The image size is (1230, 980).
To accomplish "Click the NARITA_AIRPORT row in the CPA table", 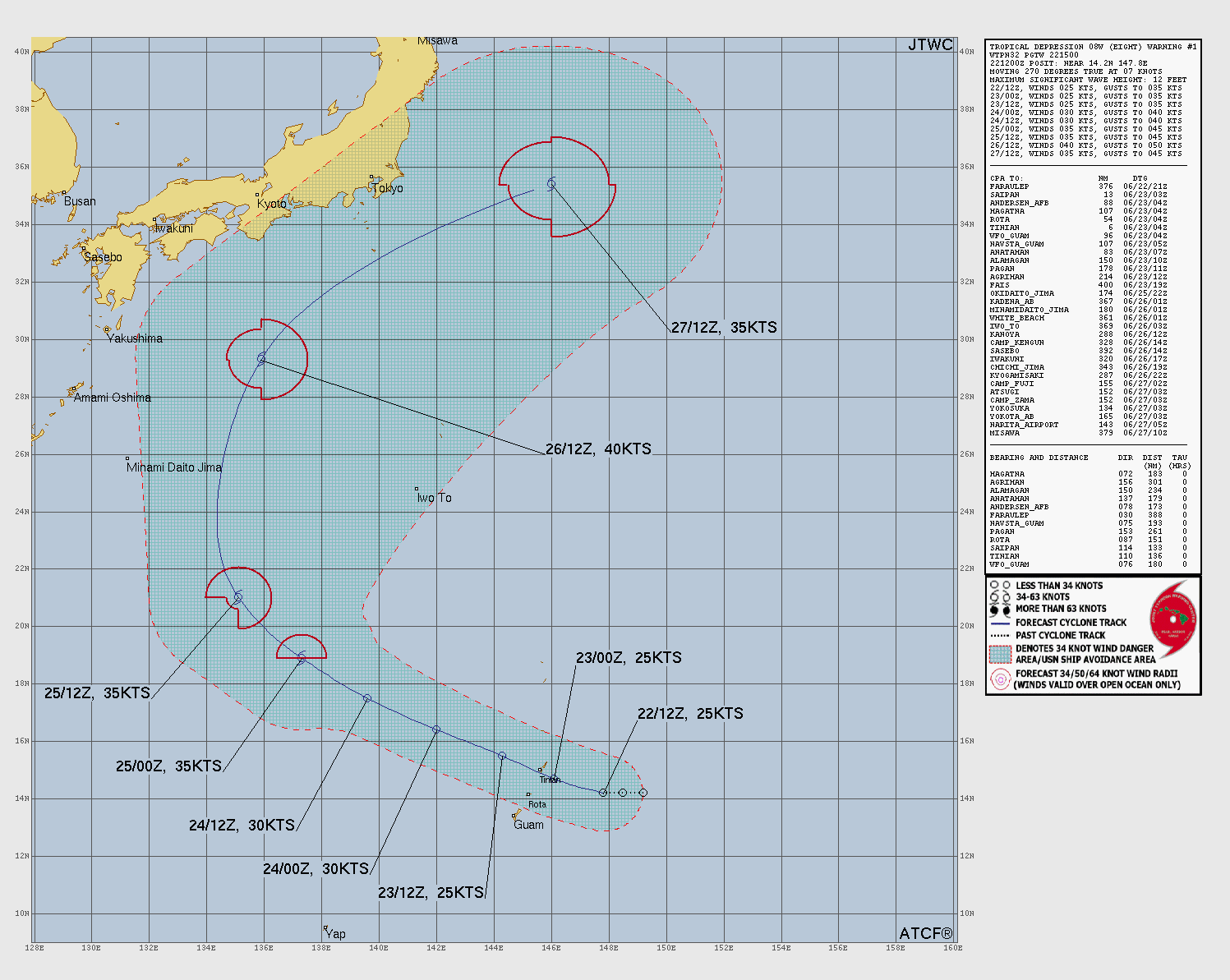I will click(x=1080, y=425).
